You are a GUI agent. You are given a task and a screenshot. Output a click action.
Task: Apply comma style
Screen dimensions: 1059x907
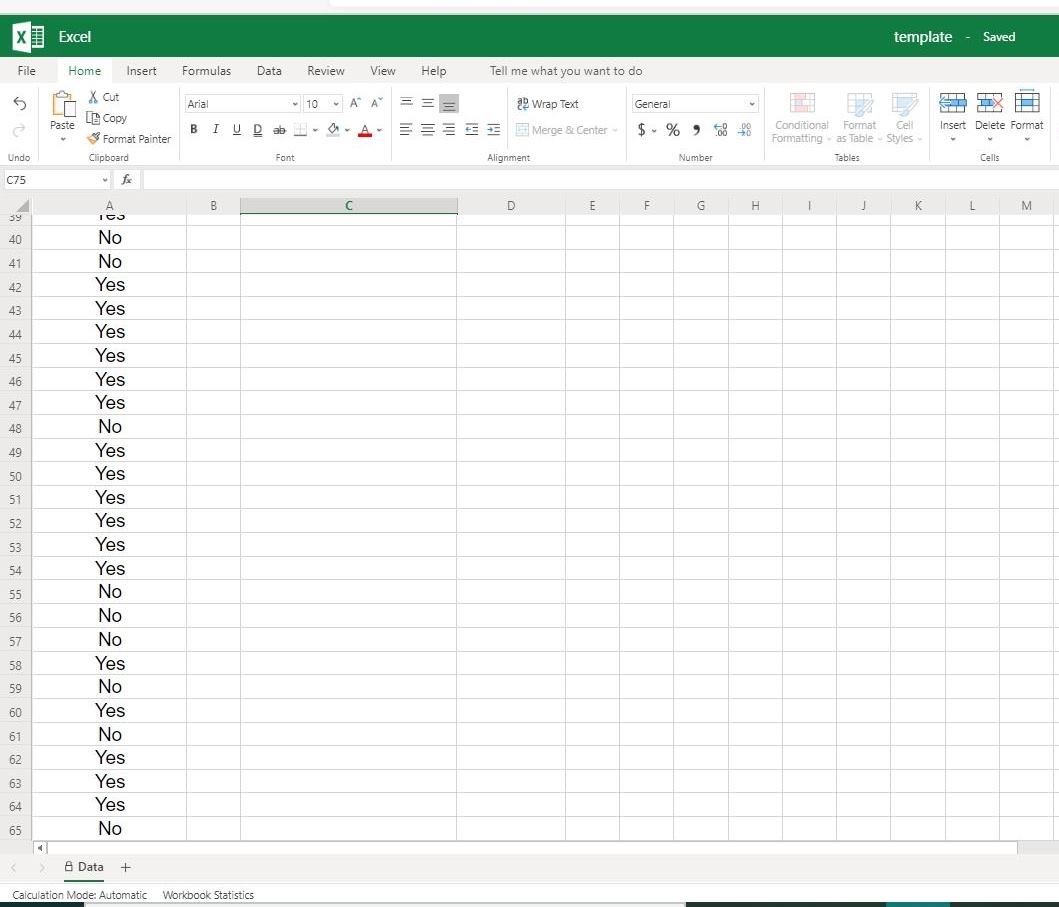point(696,130)
